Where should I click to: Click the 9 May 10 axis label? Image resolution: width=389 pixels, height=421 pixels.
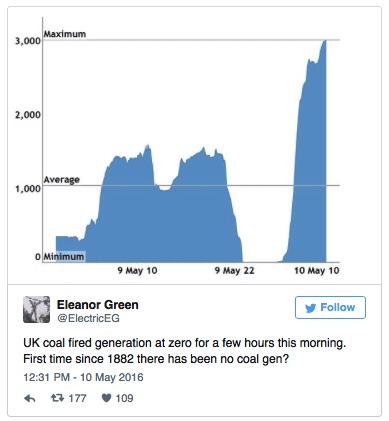tap(137, 270)
